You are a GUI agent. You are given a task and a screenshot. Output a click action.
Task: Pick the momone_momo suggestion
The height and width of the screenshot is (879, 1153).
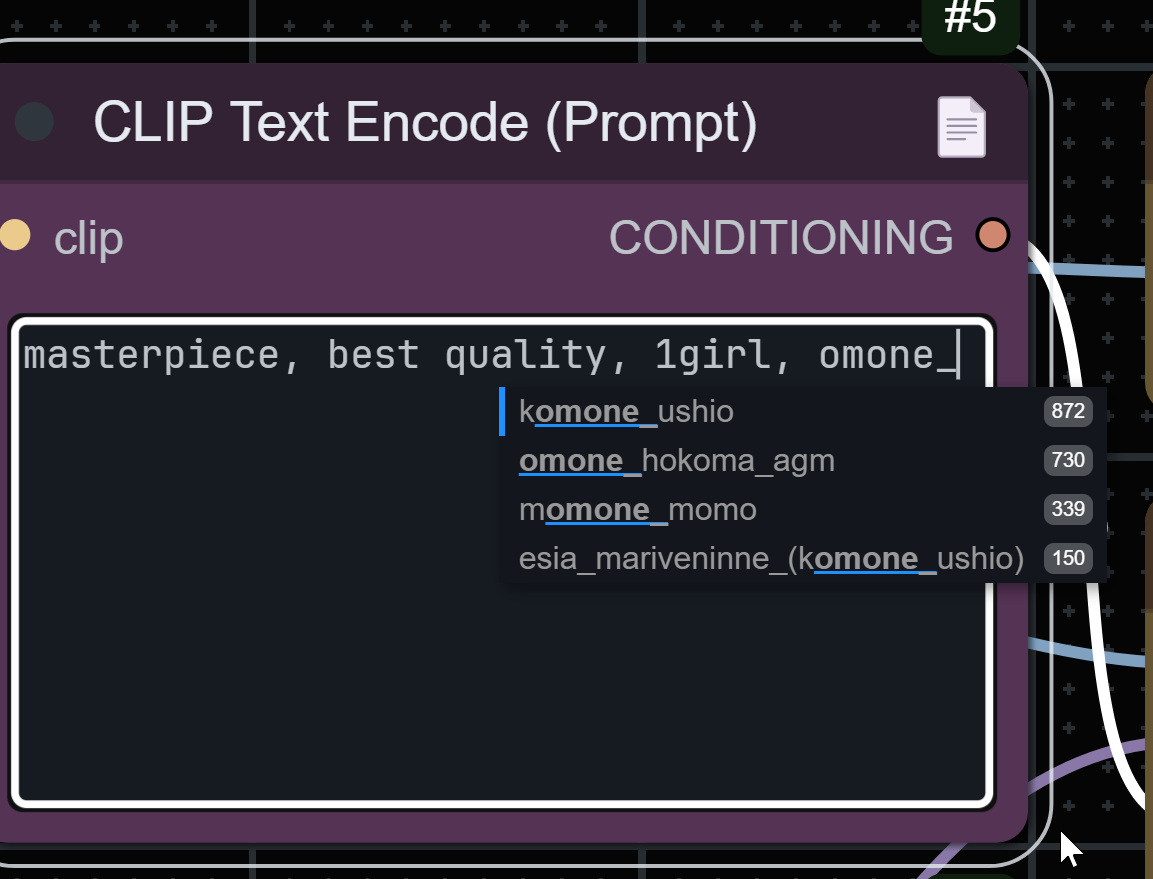tap(637, 510)
